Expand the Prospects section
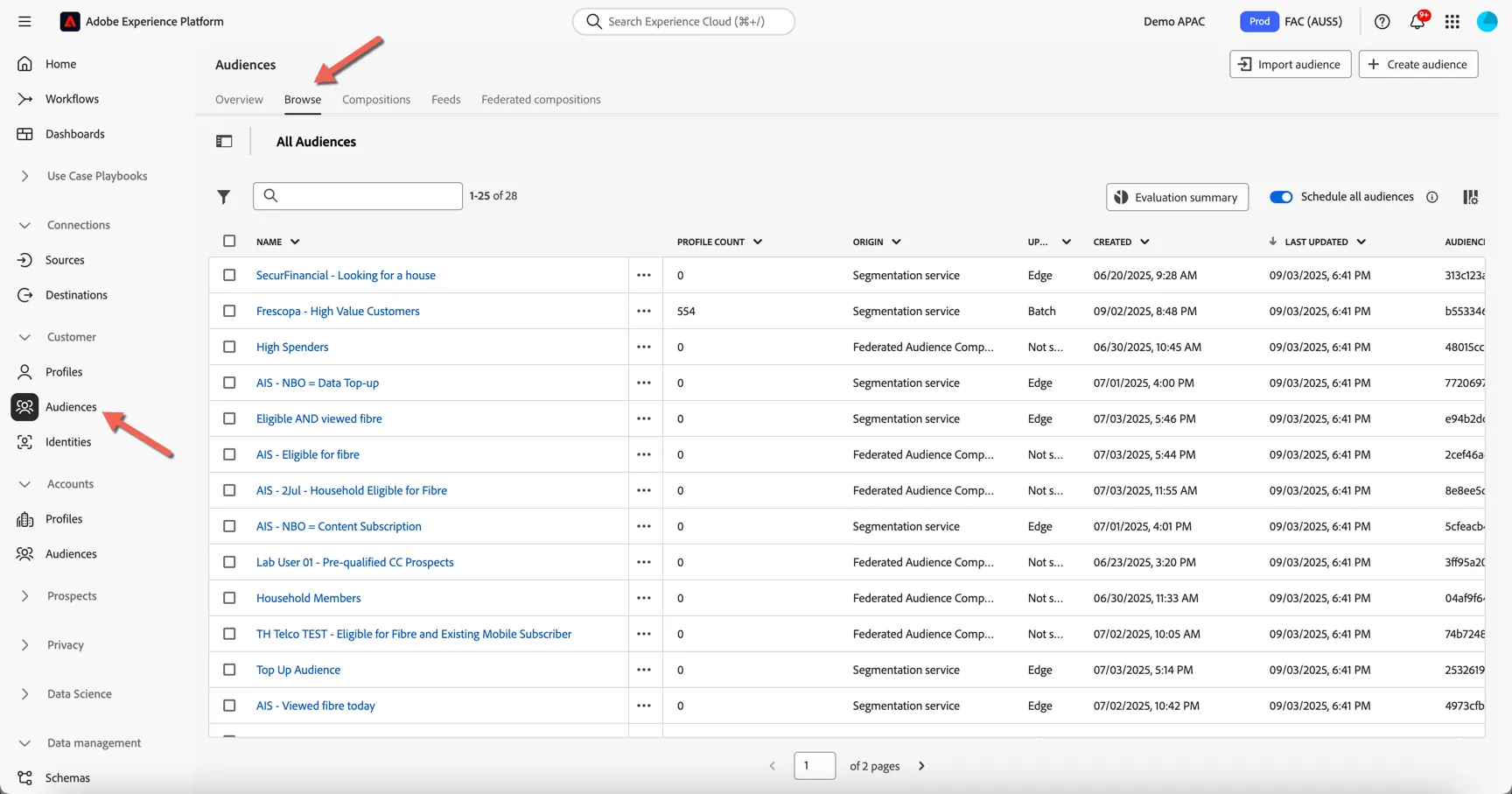The height and width of the screenshot is (794, 1512). click(24, 596)
